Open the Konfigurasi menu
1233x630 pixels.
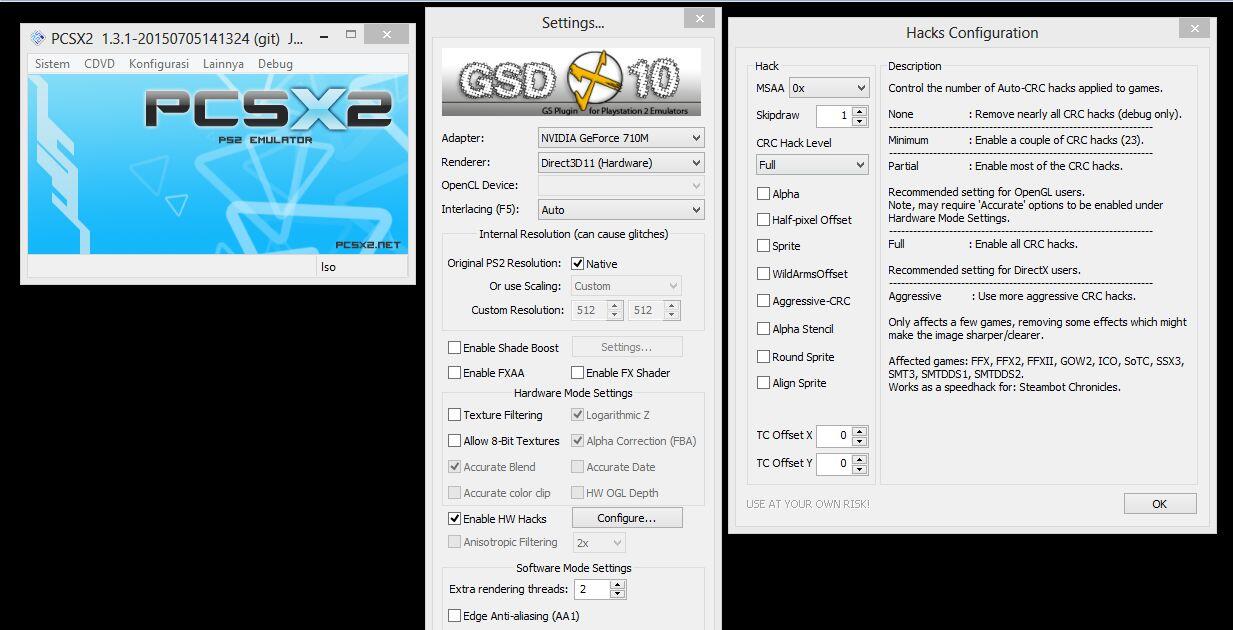click(x=158, y=64)
